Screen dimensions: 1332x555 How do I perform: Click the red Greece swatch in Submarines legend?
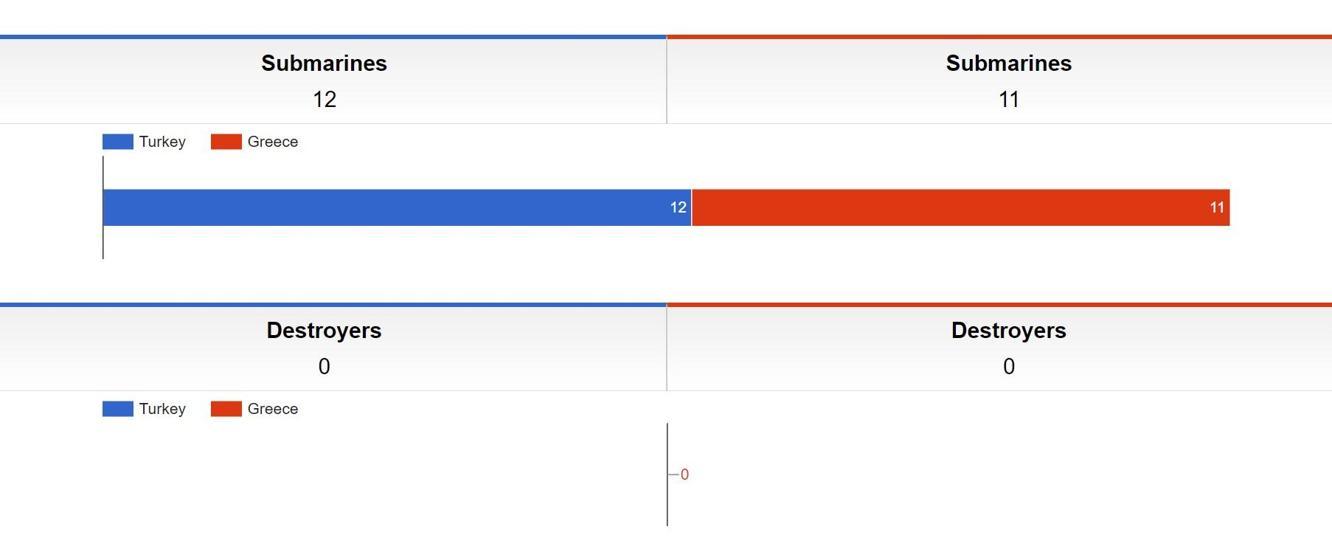coord(226,142)
